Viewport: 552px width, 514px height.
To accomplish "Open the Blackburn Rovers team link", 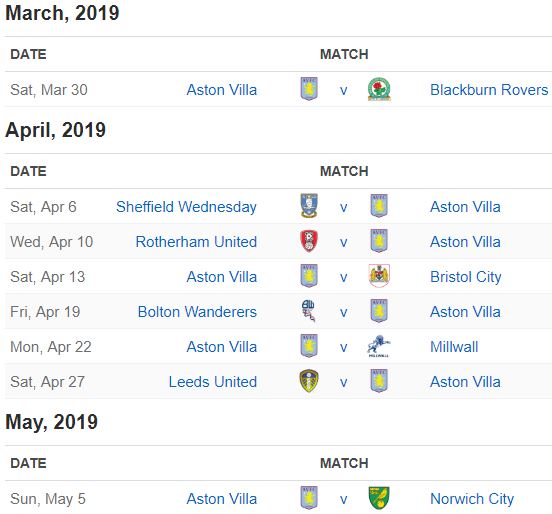I will click(x=489, y=90).
